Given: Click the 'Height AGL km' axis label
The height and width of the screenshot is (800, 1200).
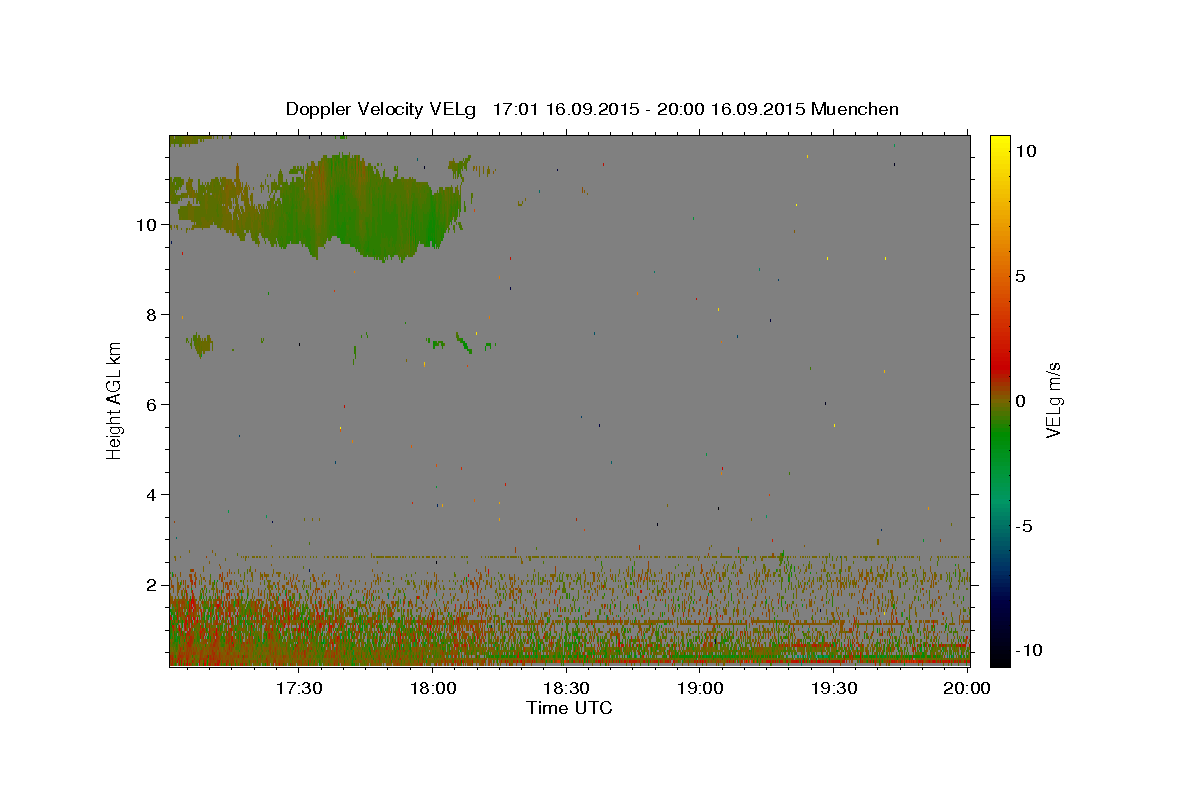Looking at the screenshot, I should coord(114,399).
